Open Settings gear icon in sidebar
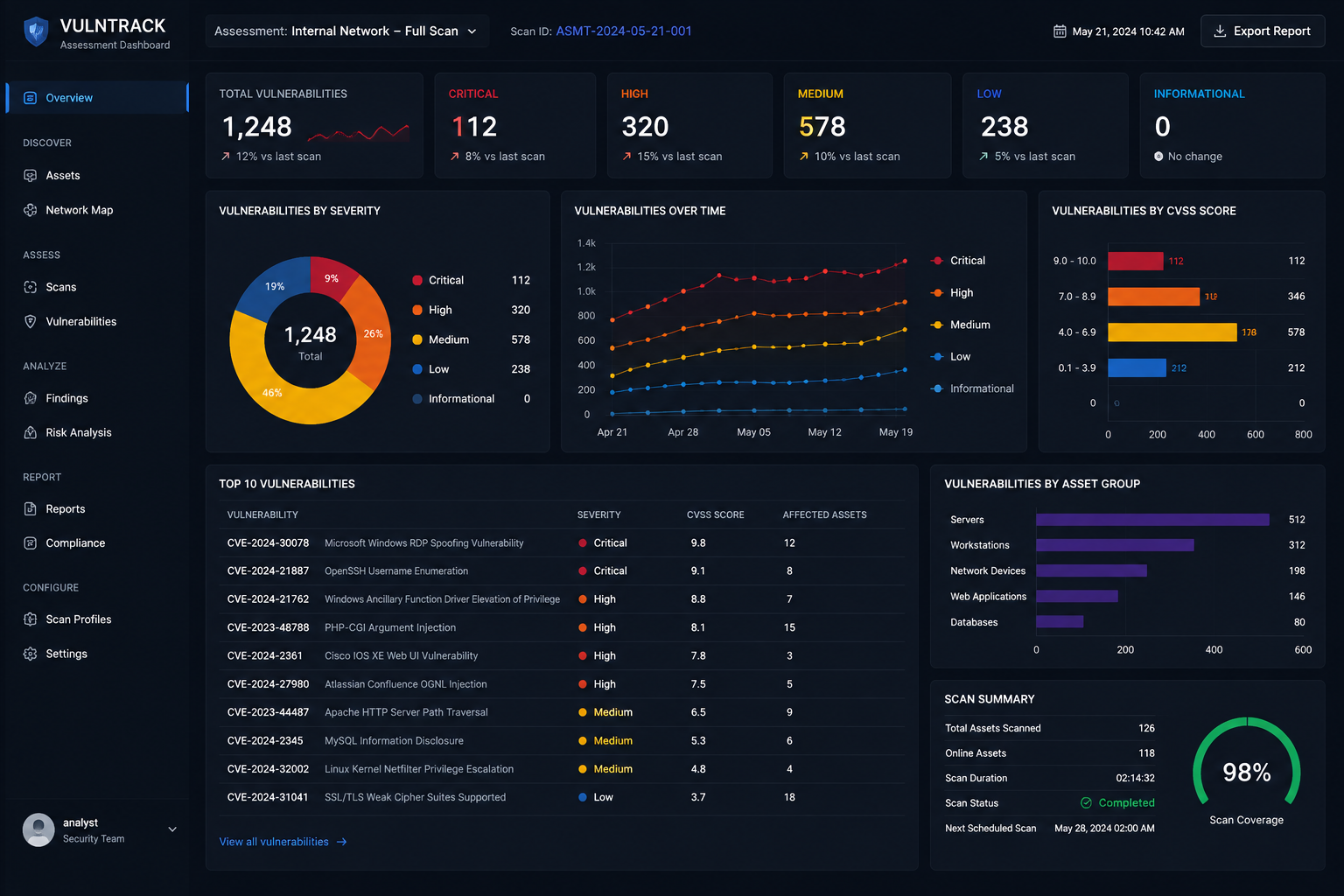1344x896 pixels. [x=30, y=654]
